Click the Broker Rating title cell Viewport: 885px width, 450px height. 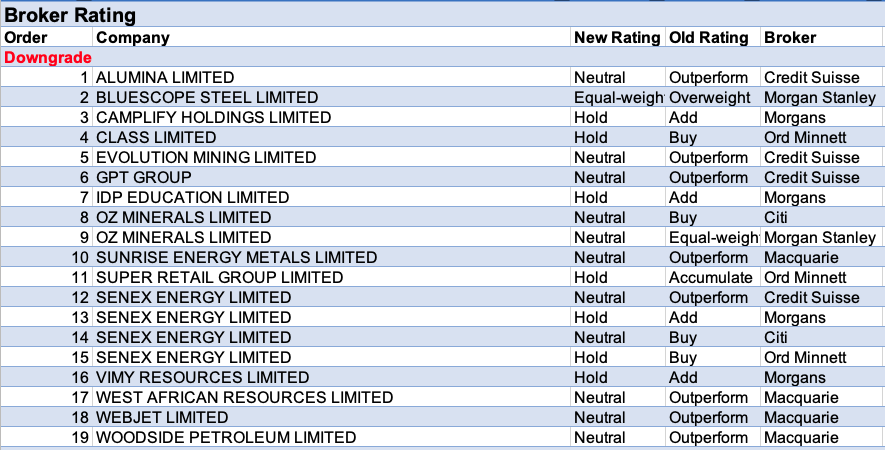tap(70, 15)
